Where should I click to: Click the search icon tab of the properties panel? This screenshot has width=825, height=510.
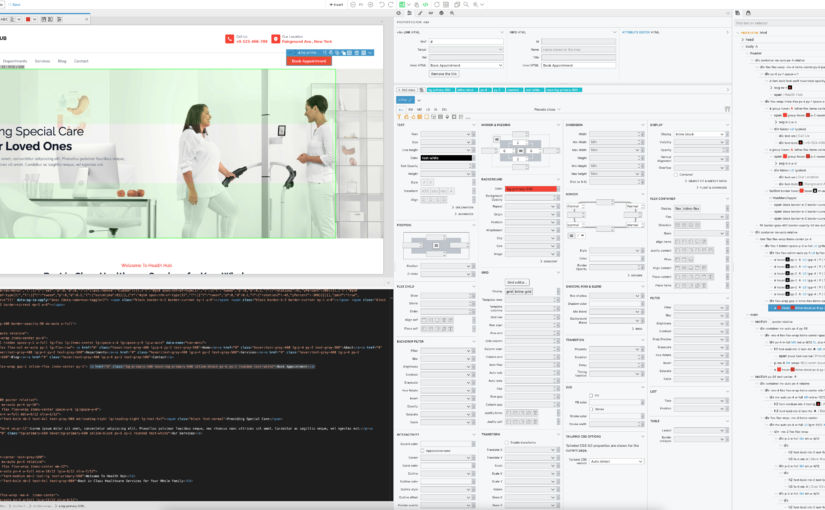click(451, 13)
